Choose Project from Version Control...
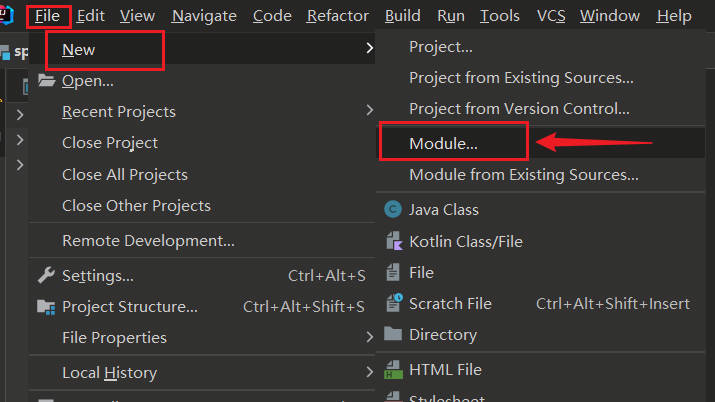 click(x=519, y=108)
